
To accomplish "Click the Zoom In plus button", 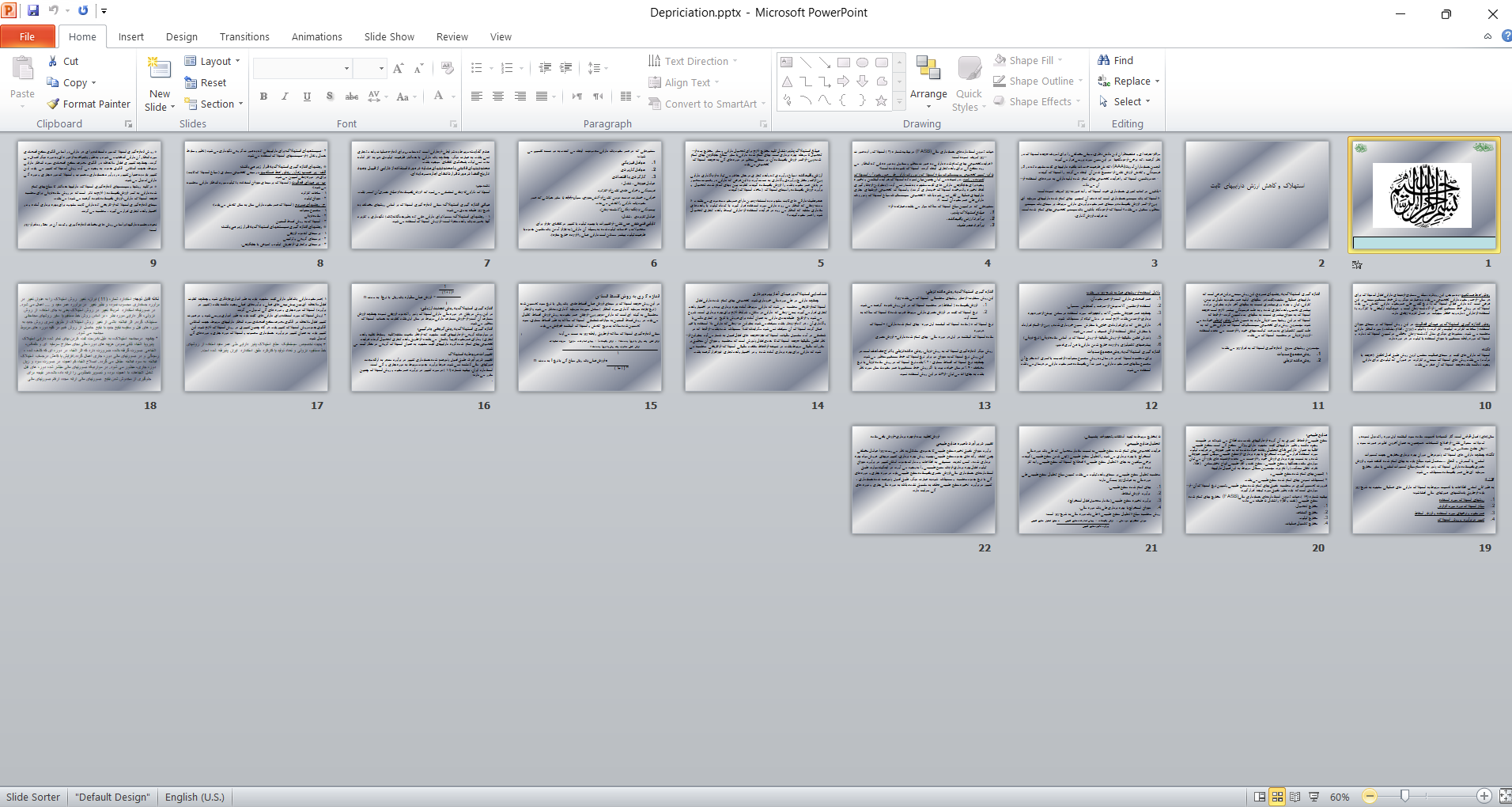I will pos(1484,797).
